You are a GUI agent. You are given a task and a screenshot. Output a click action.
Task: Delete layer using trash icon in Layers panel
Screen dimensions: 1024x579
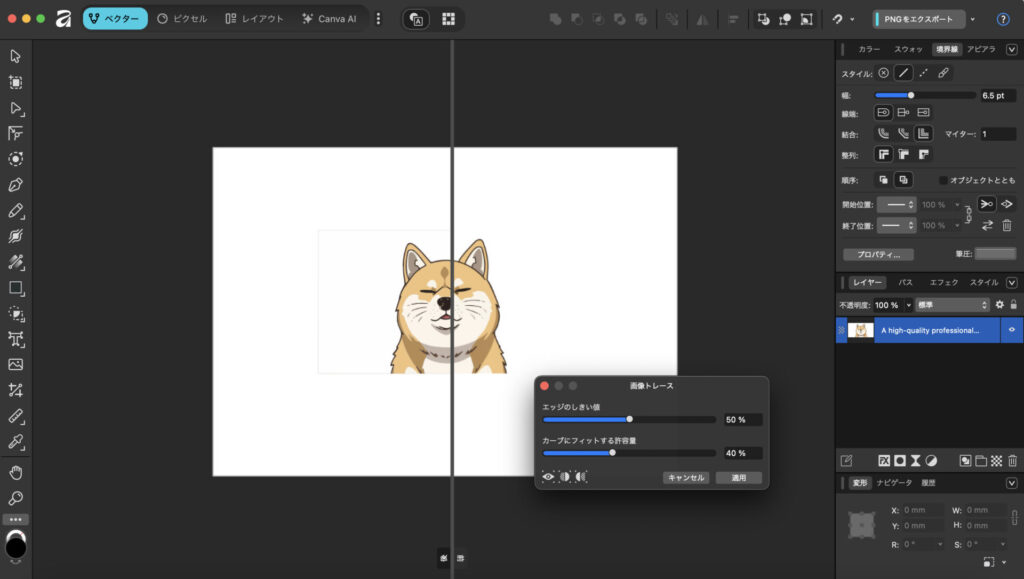coord(1012,461)
